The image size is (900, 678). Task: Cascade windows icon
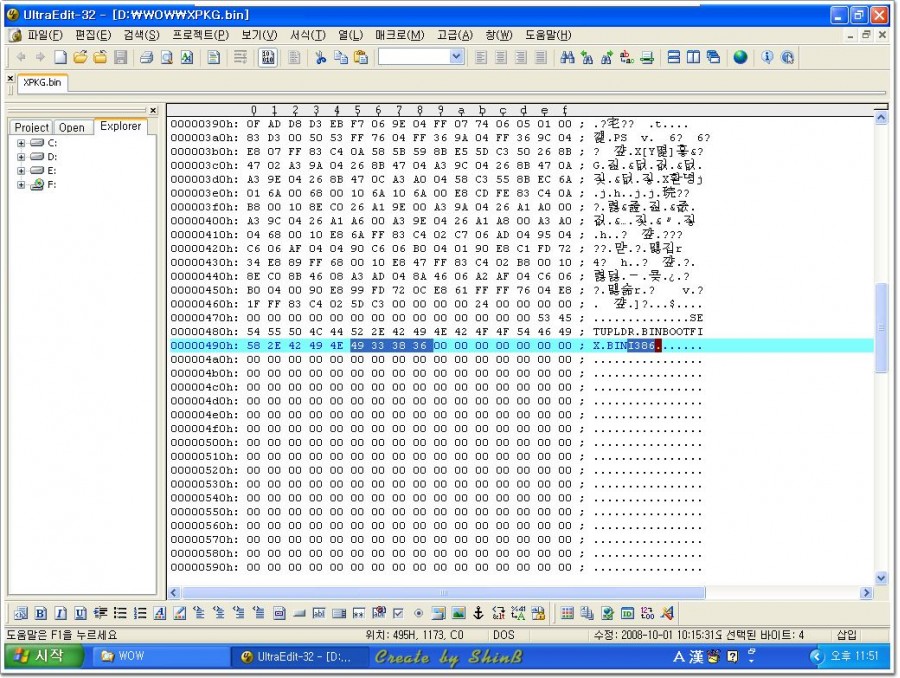713,57
